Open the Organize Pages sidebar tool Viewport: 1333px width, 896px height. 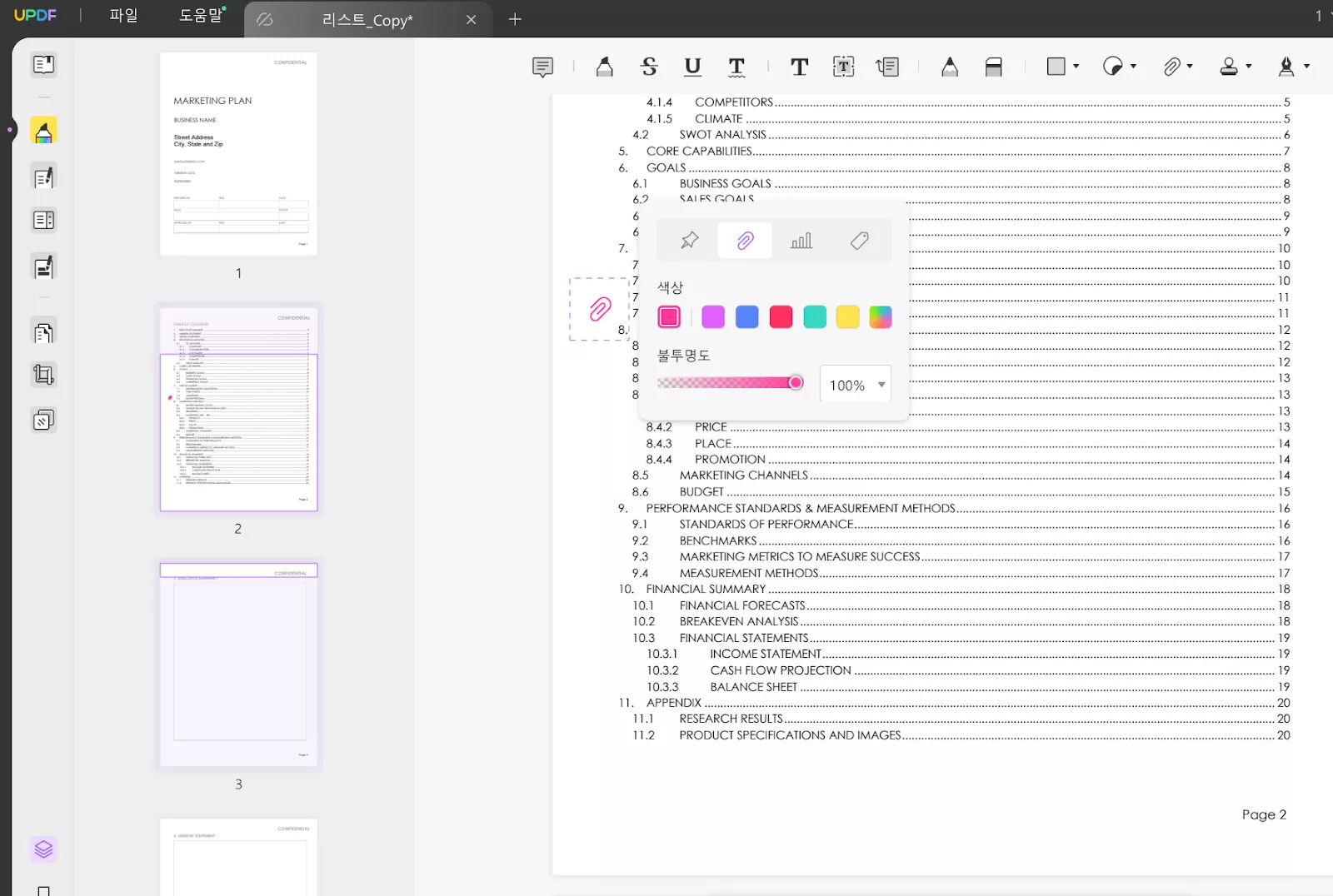pyautogui.click(x=43, y=221)
